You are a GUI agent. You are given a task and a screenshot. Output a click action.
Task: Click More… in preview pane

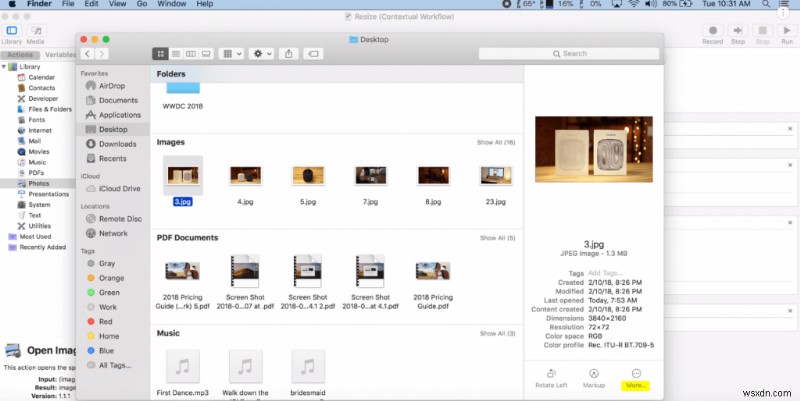point(636,378)
